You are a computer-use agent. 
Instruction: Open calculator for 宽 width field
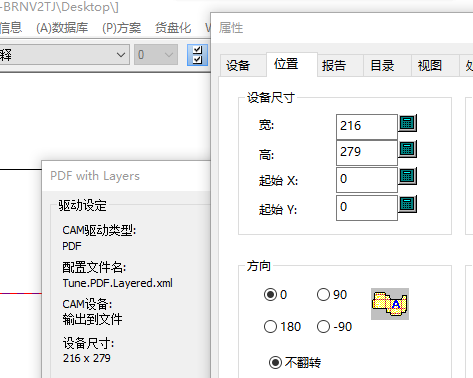407,123
